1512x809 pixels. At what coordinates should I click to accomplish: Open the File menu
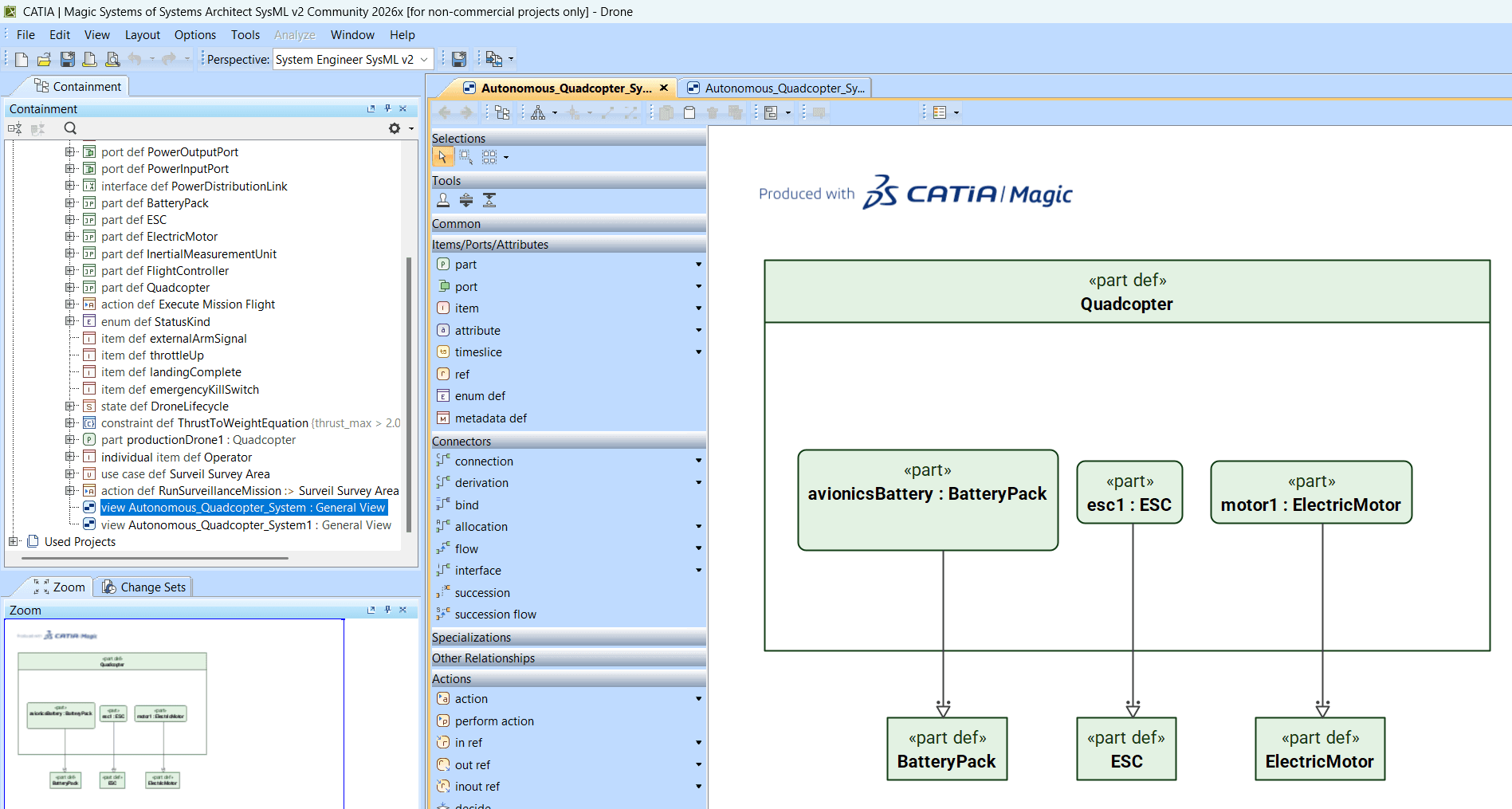pos(26,35)
